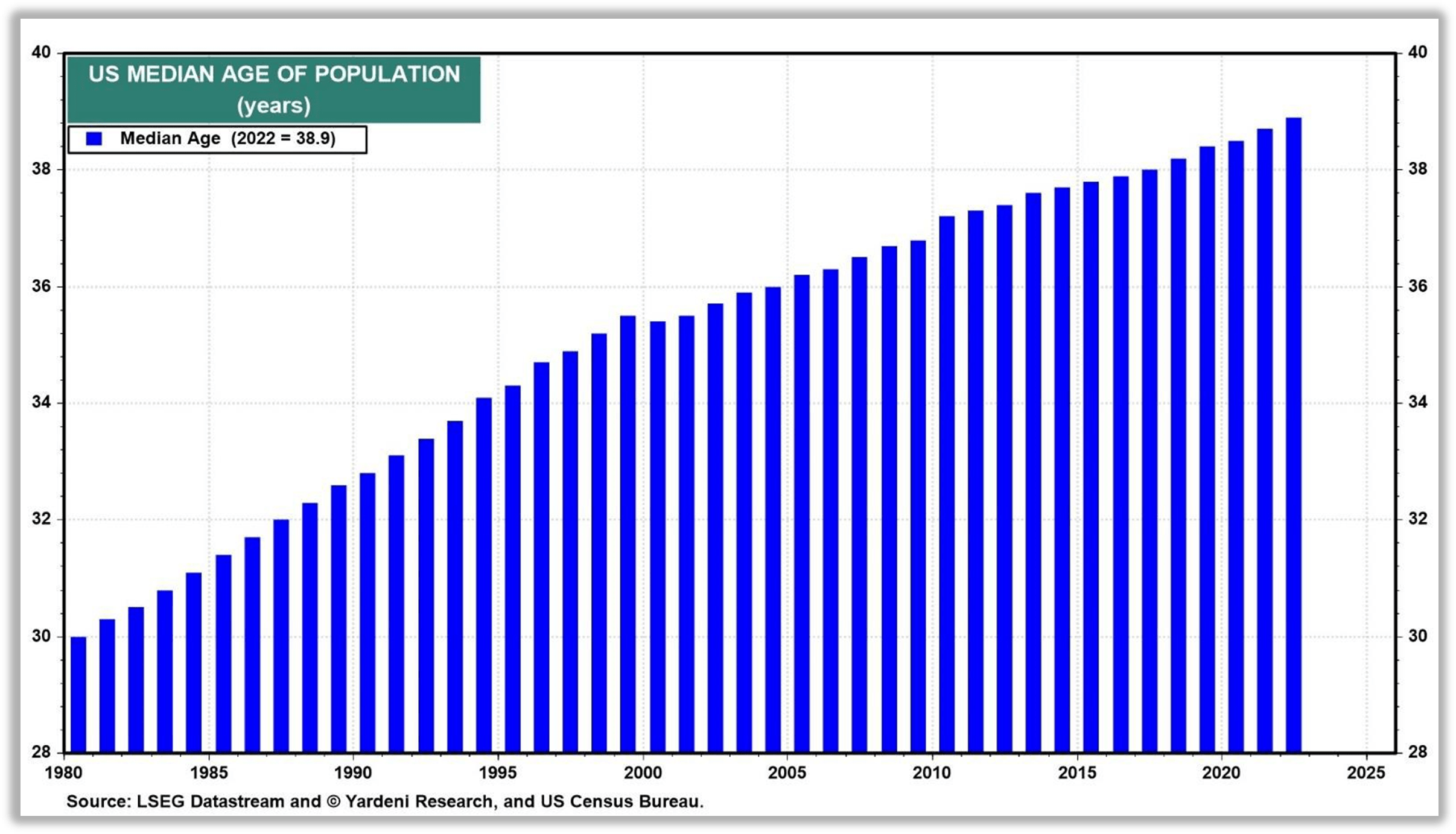Click the left y-axis label 32
Viewport: 1456px width, 834px height.
pyautogui.click(x=41, y=519)
